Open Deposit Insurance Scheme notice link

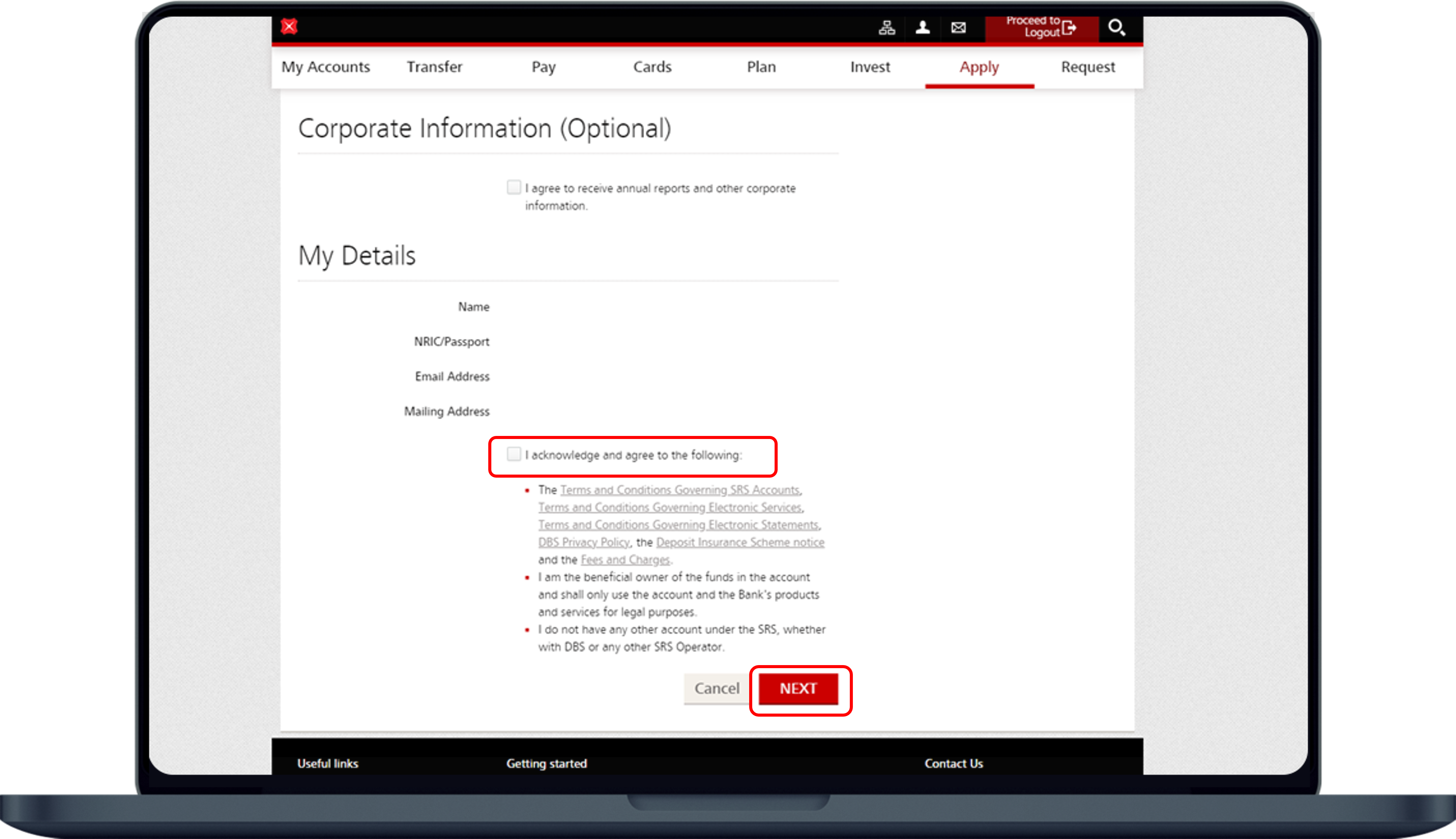[x=739, y=542]
